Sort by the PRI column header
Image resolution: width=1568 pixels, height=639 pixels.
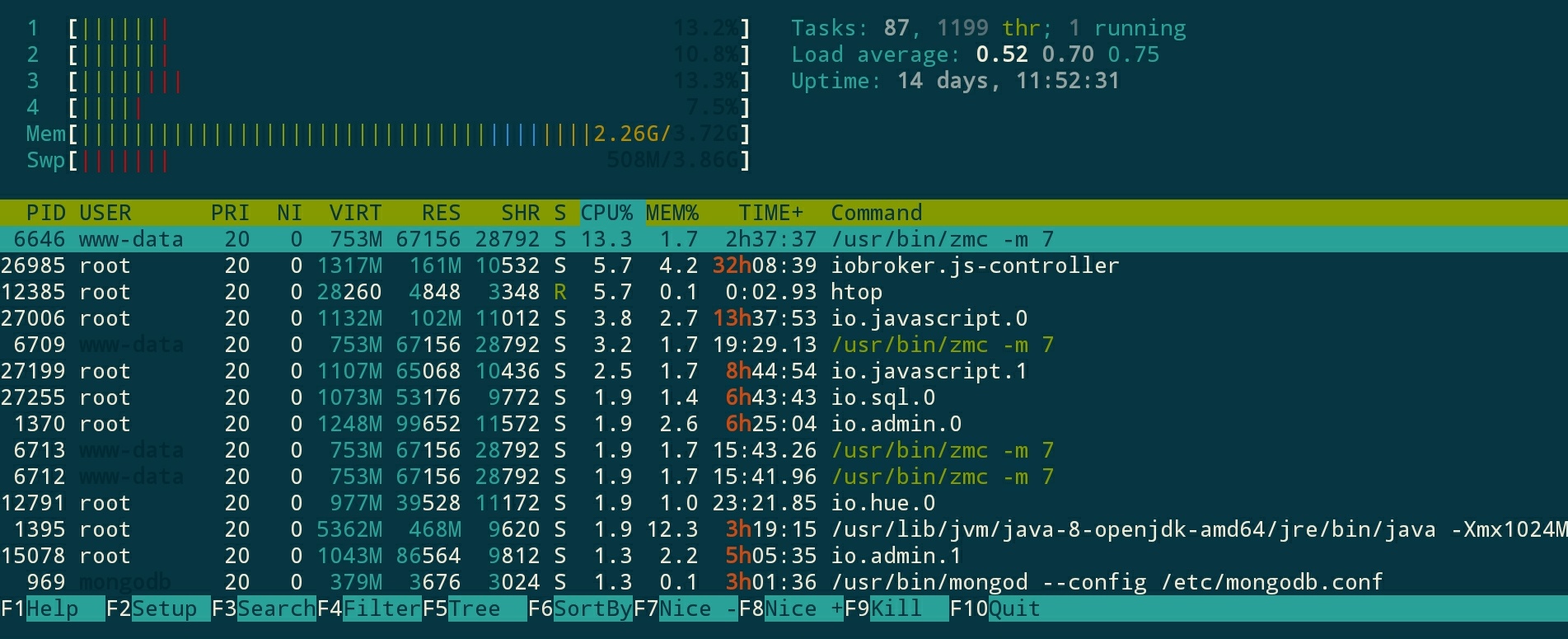[230, 213]
